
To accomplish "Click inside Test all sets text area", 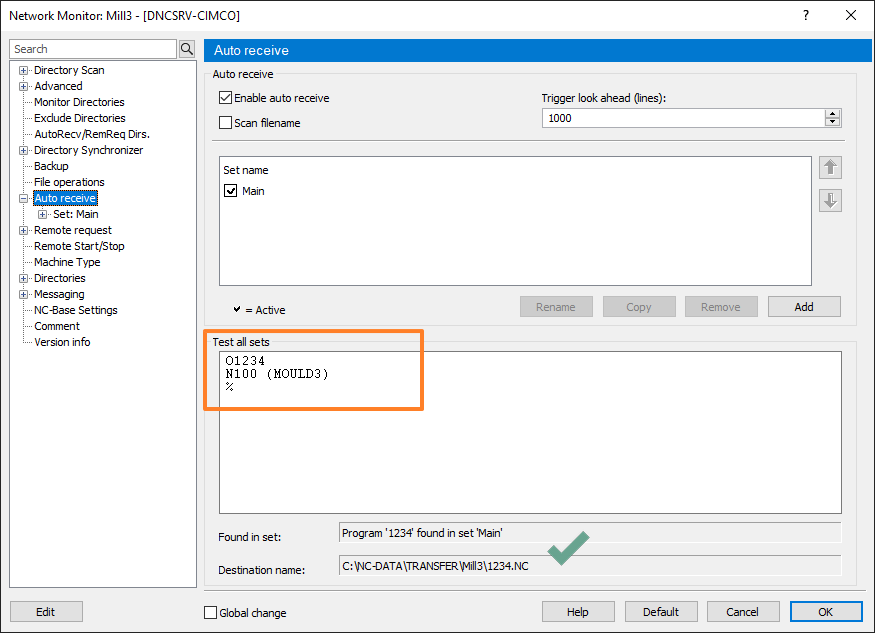I will tap(530, 432).
